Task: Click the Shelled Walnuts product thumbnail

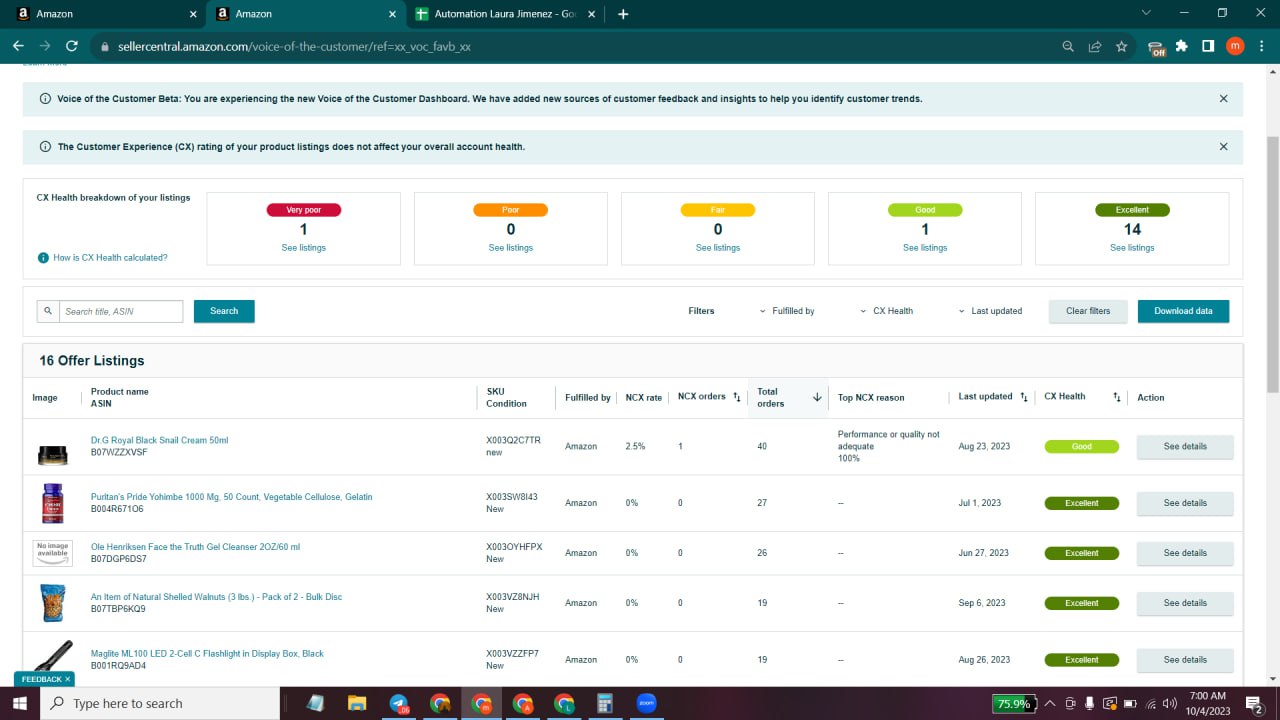Action: pos(53,603)
